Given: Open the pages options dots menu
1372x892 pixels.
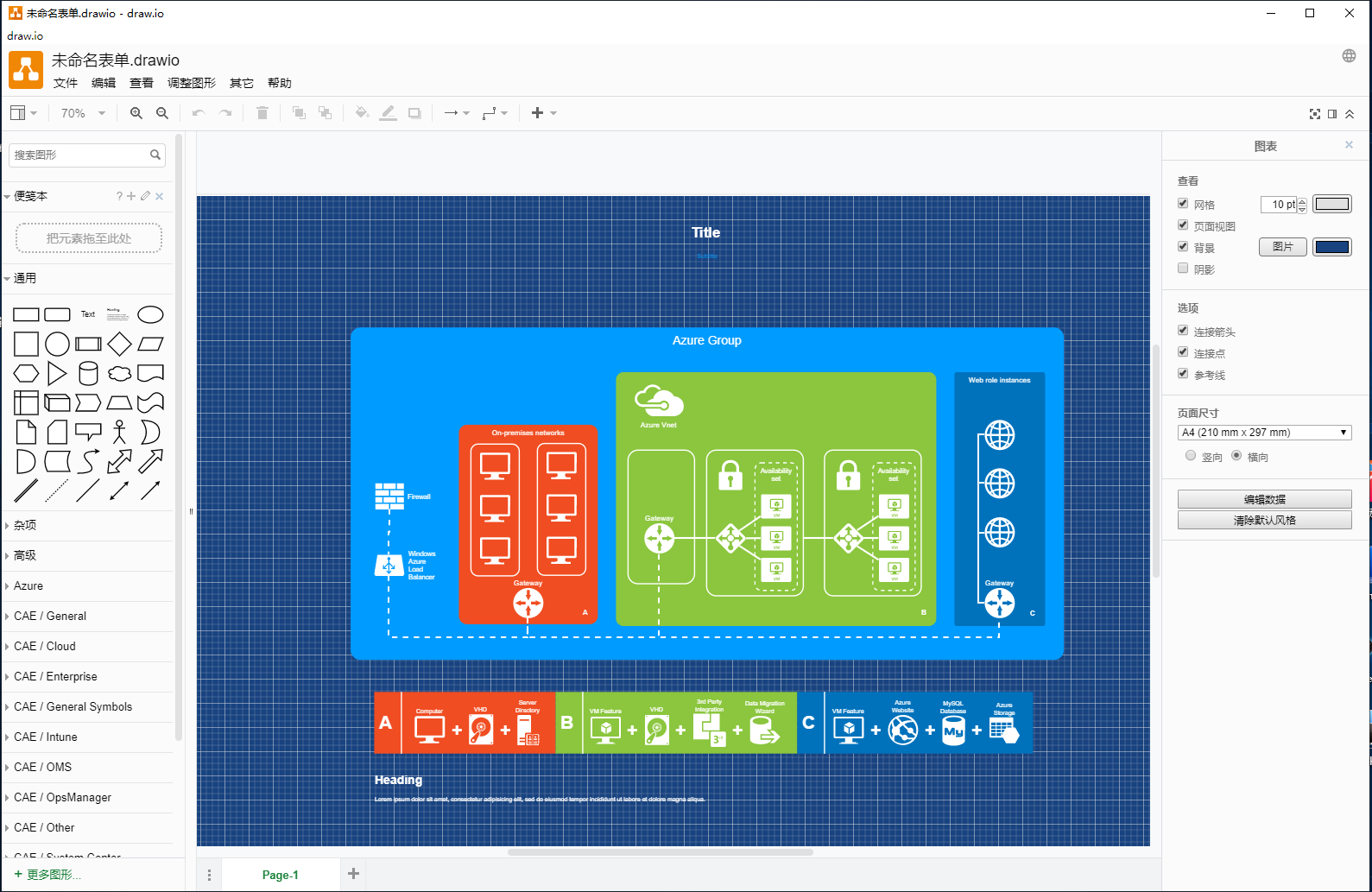Looking at the screenshot, I should pos(209,875).
